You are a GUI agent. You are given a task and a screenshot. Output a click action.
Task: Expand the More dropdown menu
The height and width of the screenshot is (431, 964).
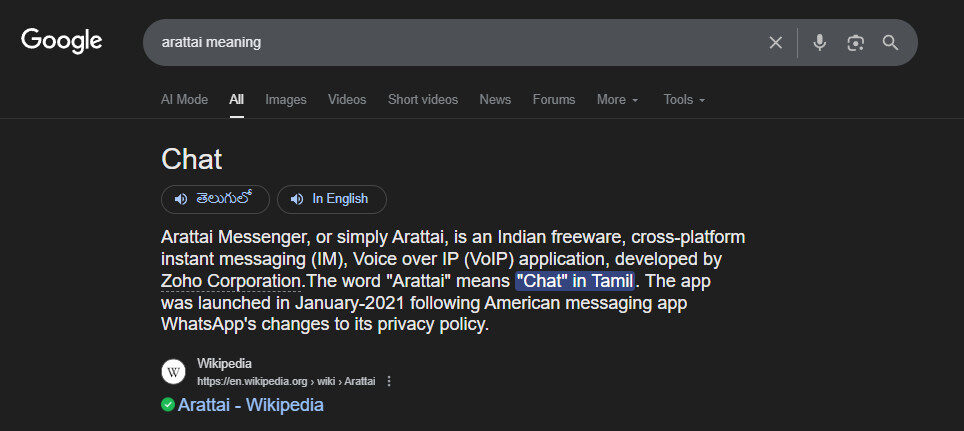pos(617,100)
